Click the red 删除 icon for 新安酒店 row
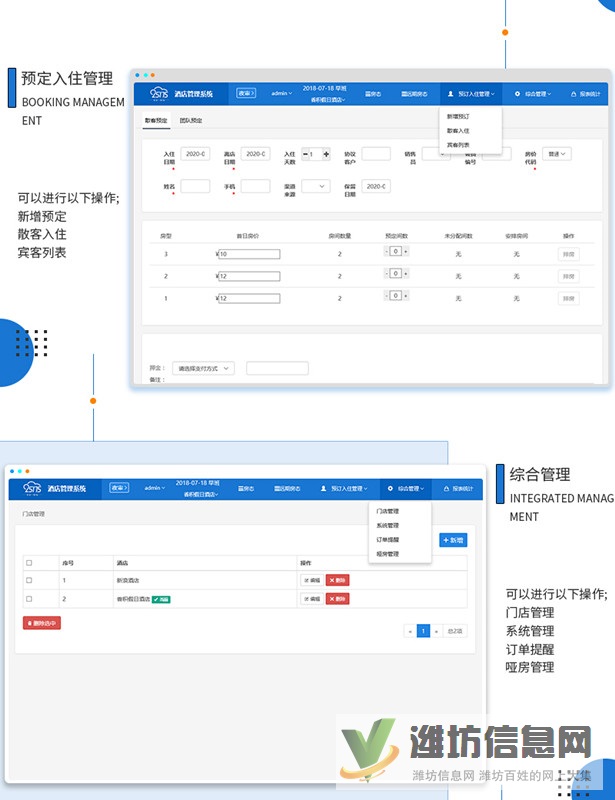The height and width of the screenshot is (800, 615). click(x=337, y=580)
